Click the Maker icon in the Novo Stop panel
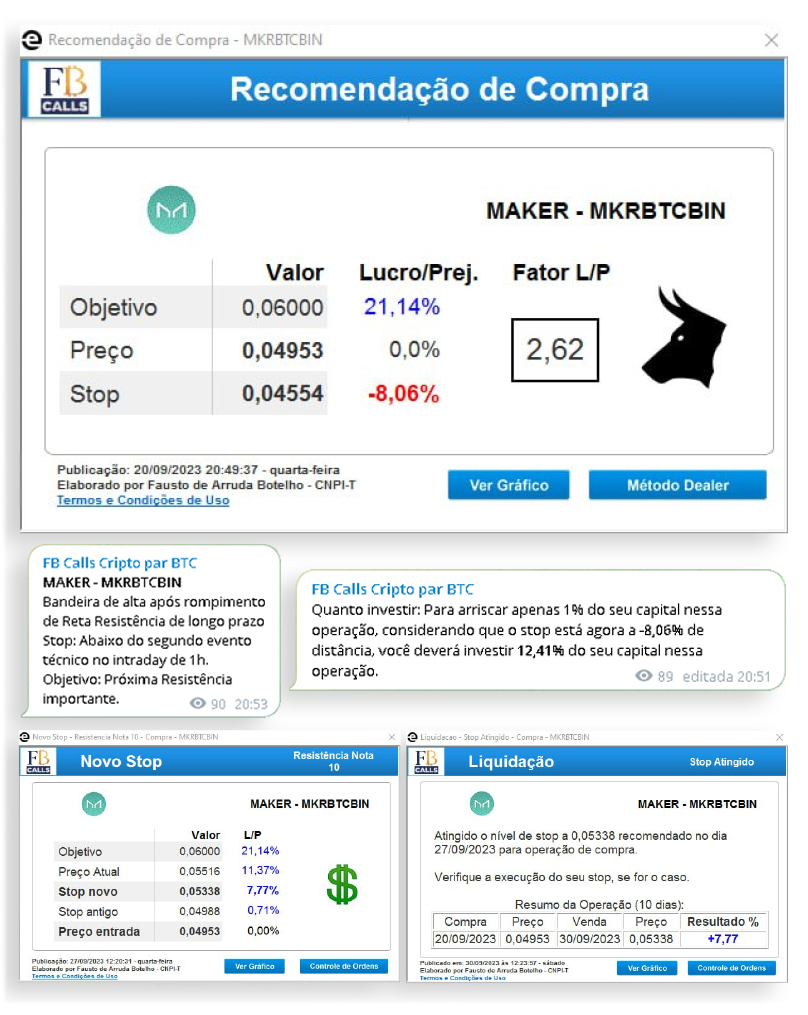This screenshot has width=808, height=1015. pyautogui.click(x=93, y=803)
